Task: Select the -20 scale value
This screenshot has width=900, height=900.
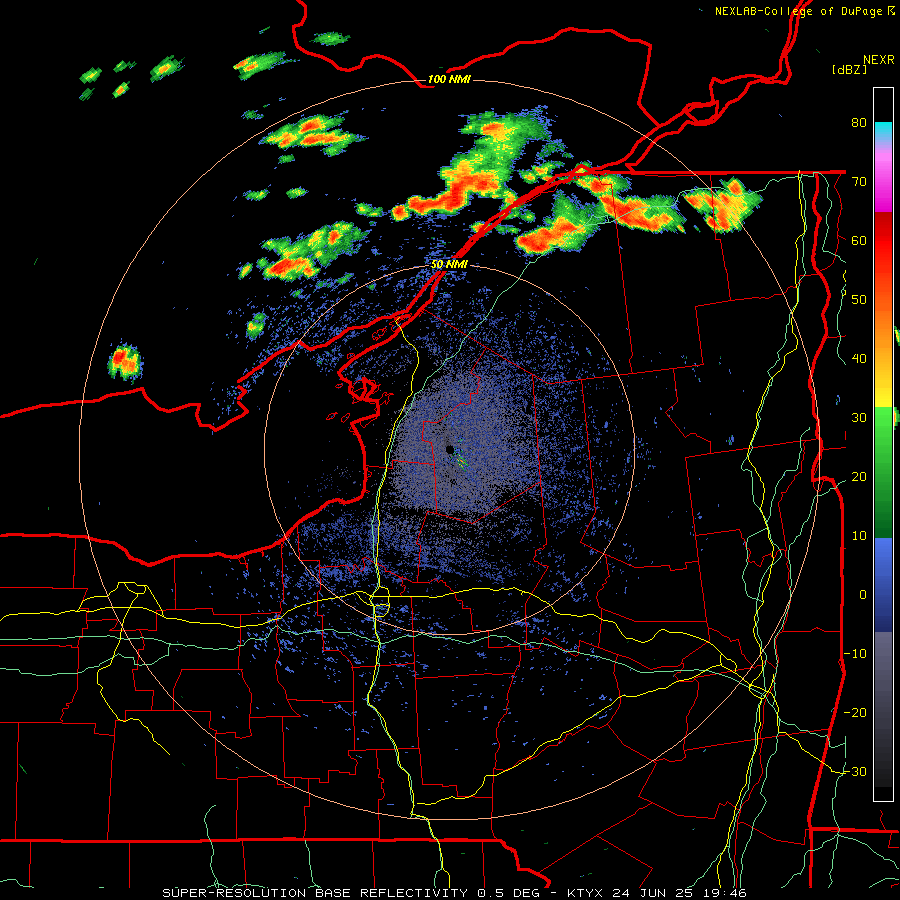Action: click(855, 712)
